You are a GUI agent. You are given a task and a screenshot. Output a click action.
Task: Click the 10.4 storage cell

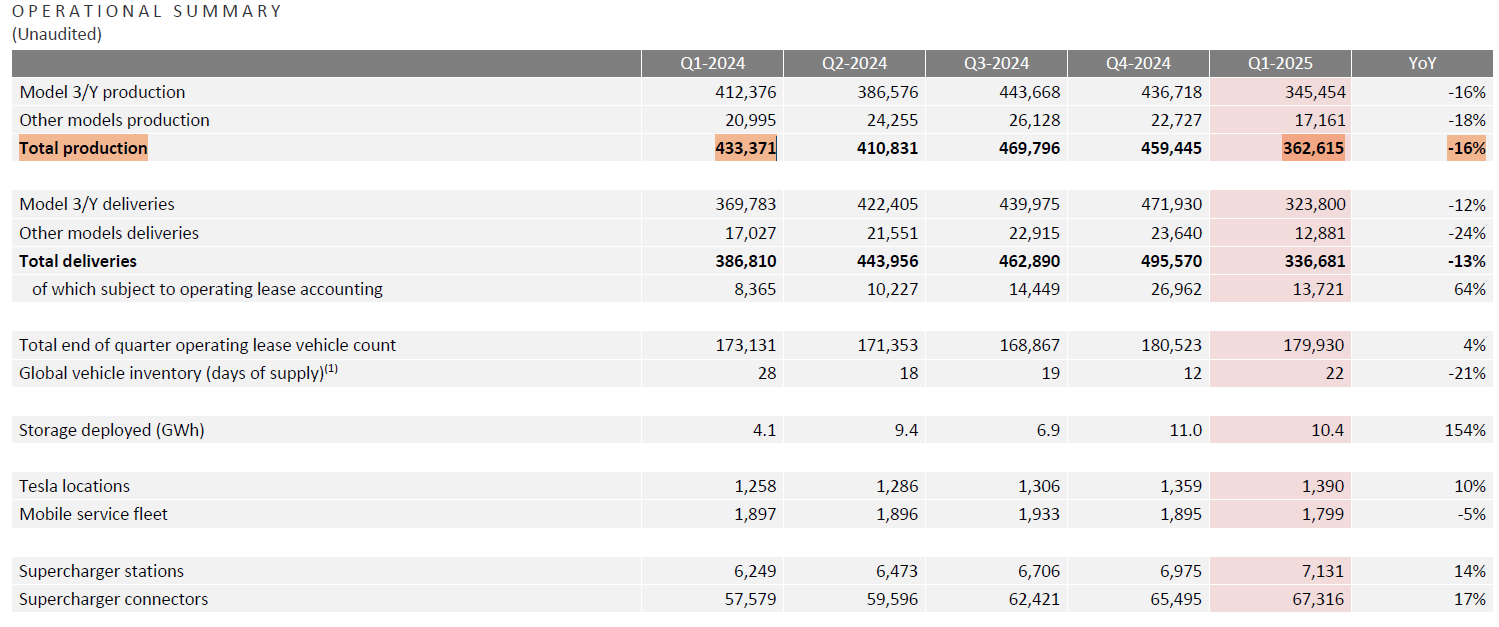[1329, 430]
